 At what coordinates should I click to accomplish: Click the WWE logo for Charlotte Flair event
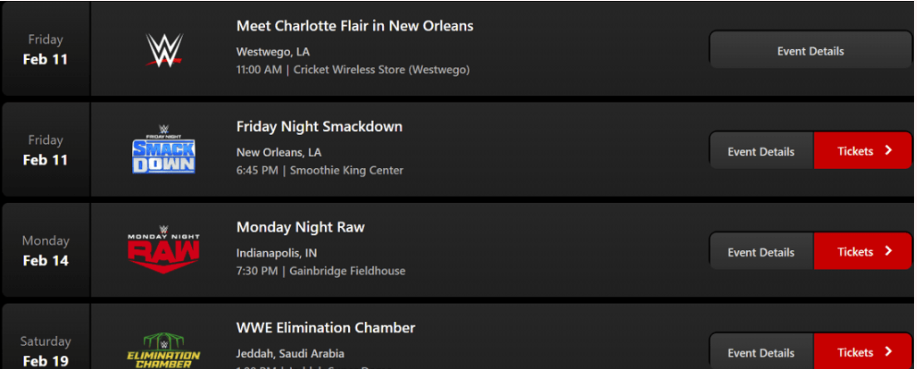[x=164, y=50]
